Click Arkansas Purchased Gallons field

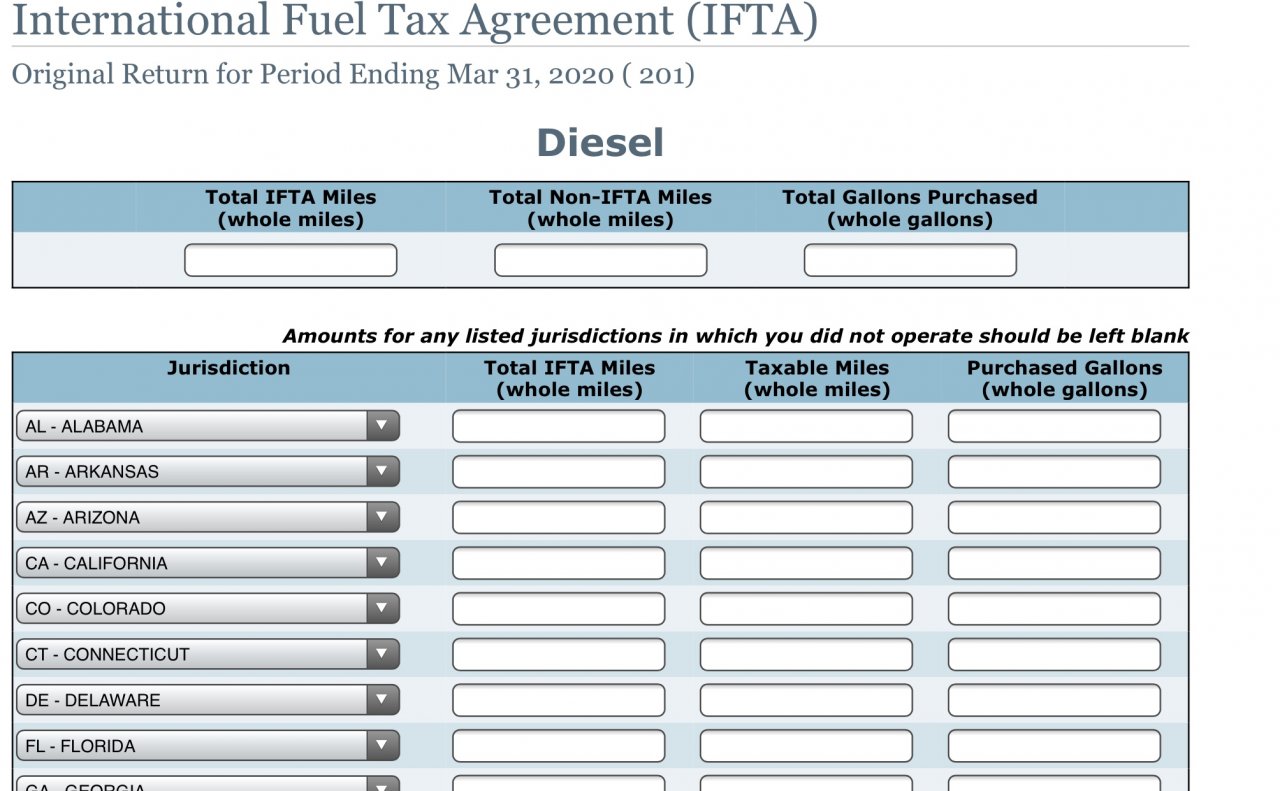(1054, 472)
